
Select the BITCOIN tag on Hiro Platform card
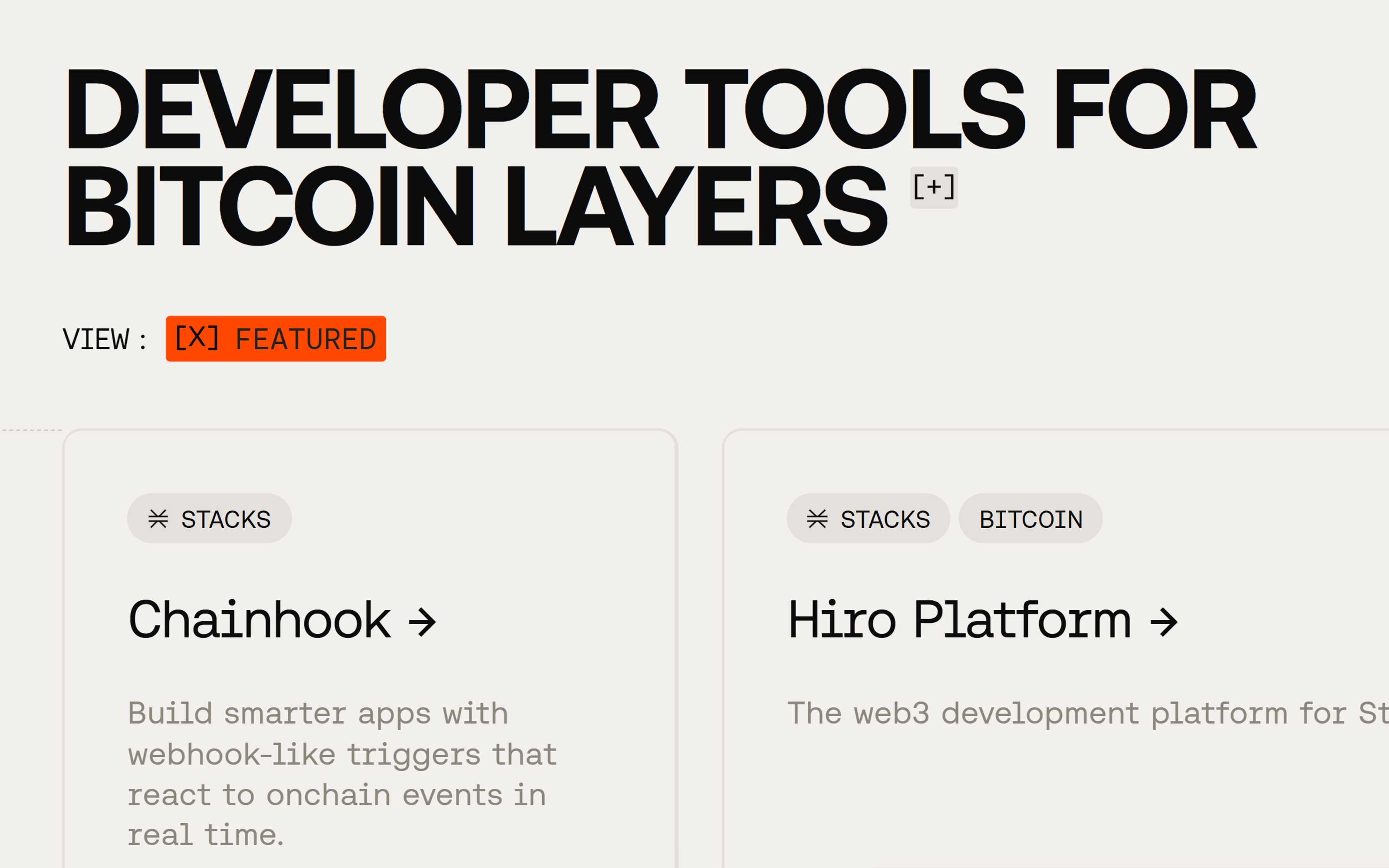[x=1031, y=519]
